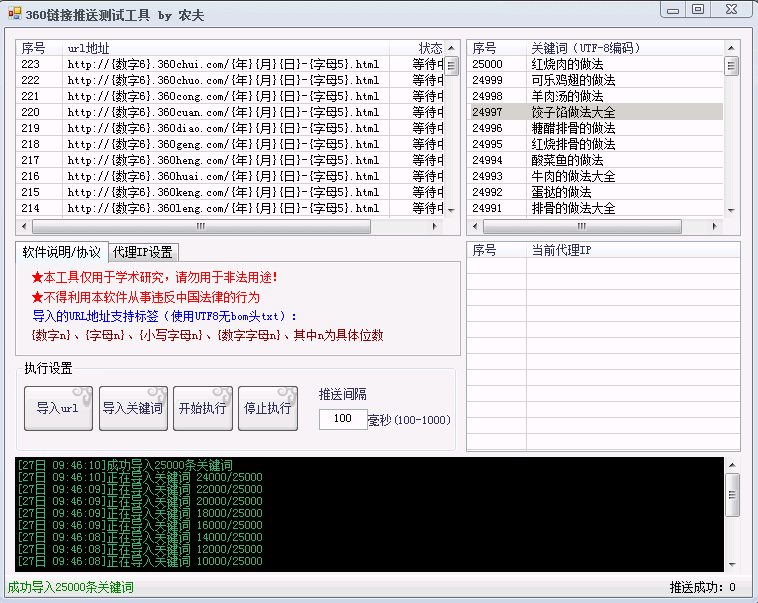Click URL list horizontal scrollbar thumb
Screen dimensions: 758x603
click(201, 226)
